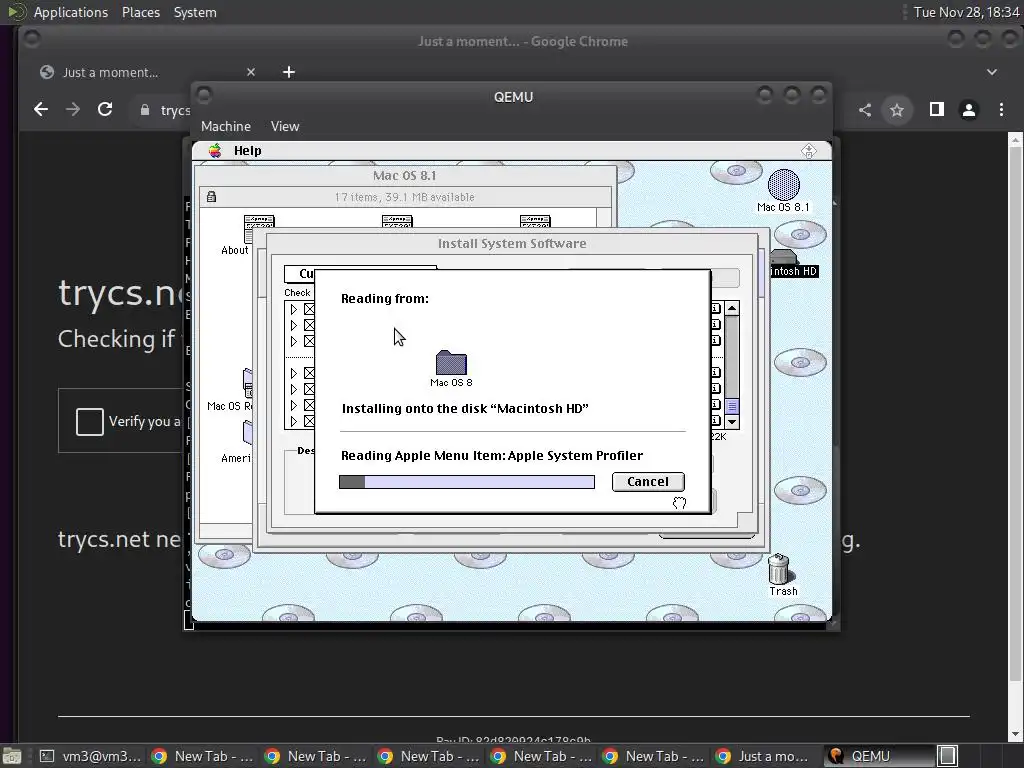This screenshot has width=1024, height=768.
Task: Toggle the first checkbox below the dotted divider
Action: click(310, 373)
